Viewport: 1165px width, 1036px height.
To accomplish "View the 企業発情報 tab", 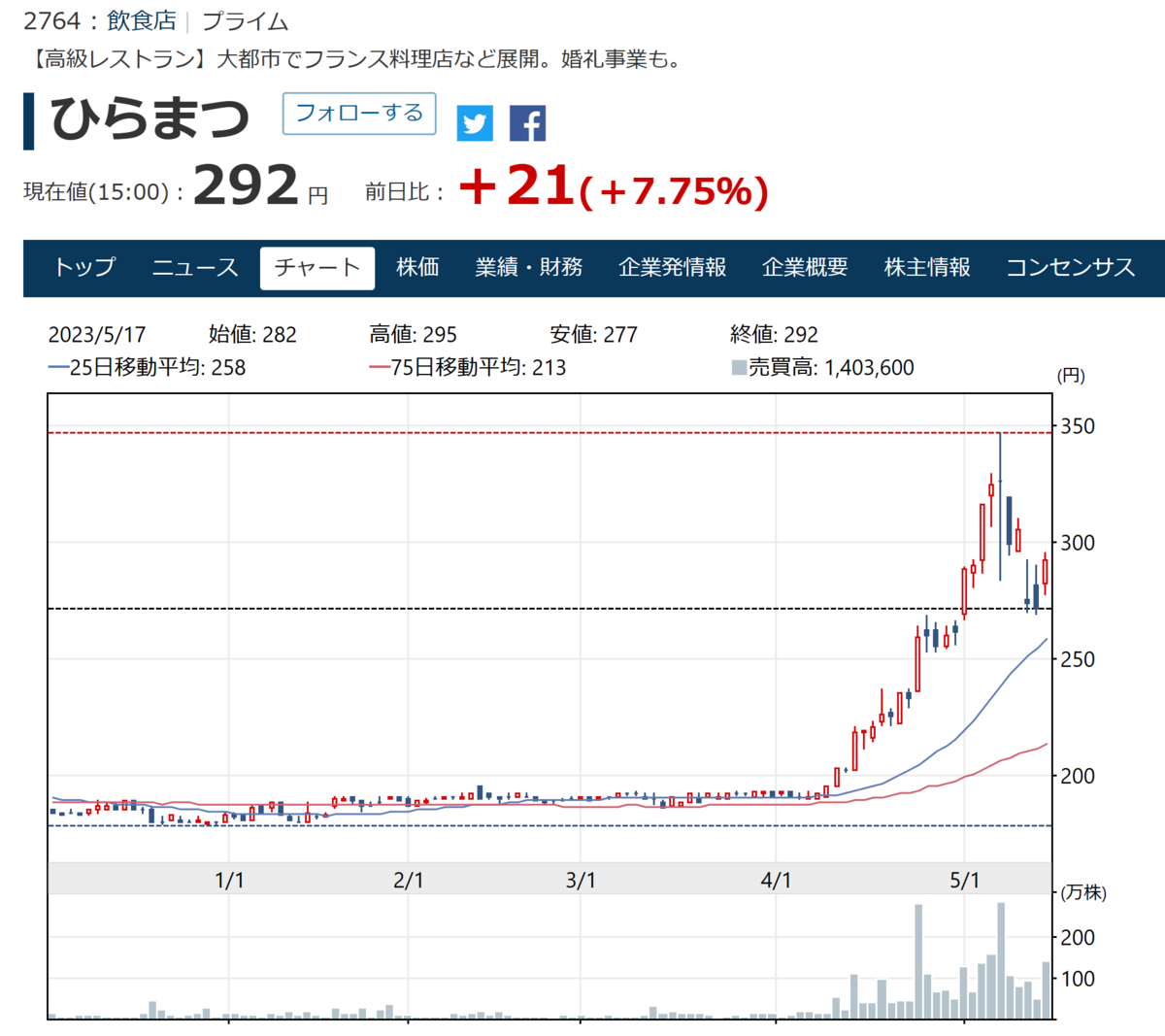I will click(673, 267).
